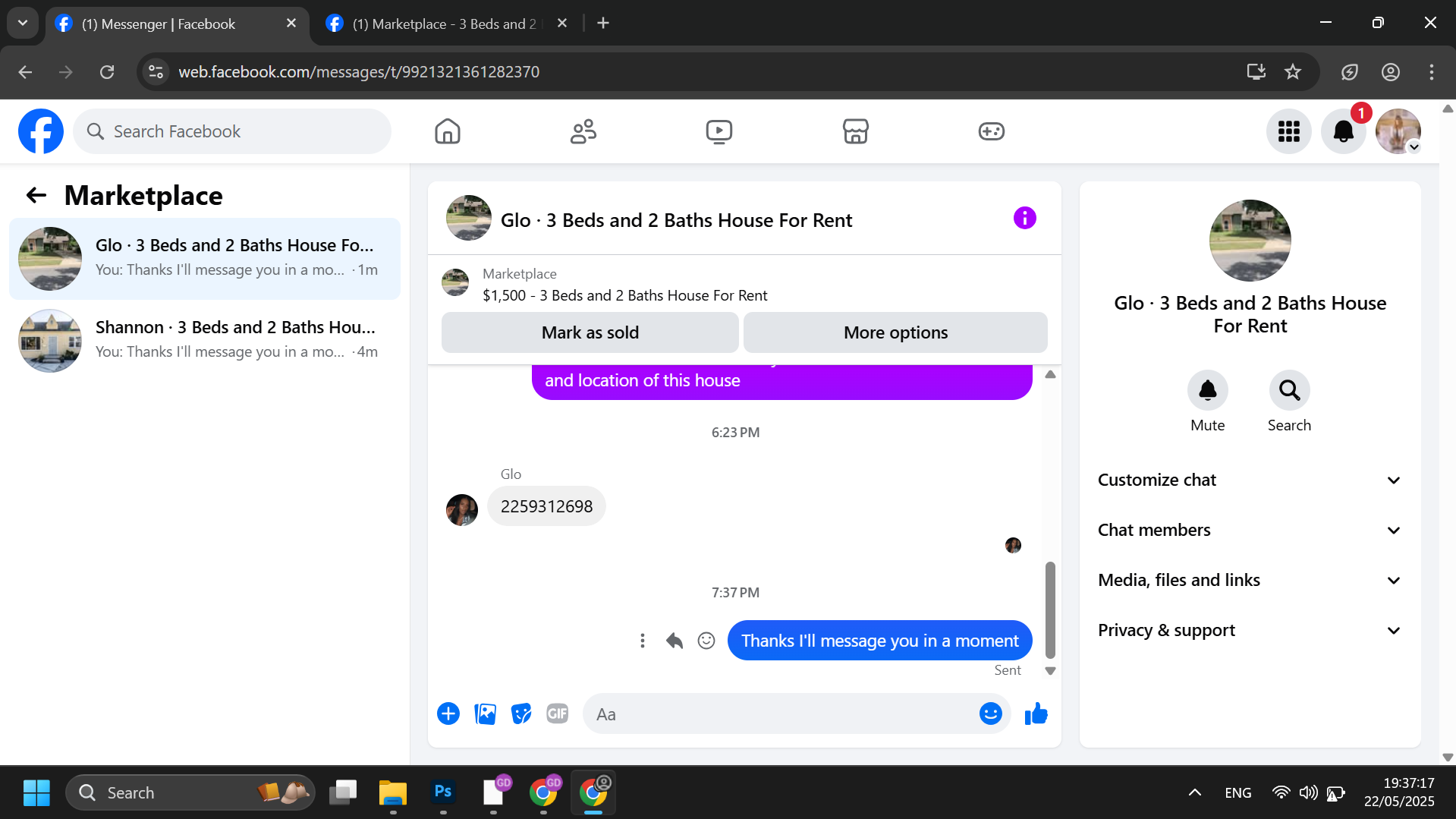The width and height of the screenshot is (1456, 819).
Task: Open Windows Start menu
Action: pyautogui.click(x=36, y=792)
